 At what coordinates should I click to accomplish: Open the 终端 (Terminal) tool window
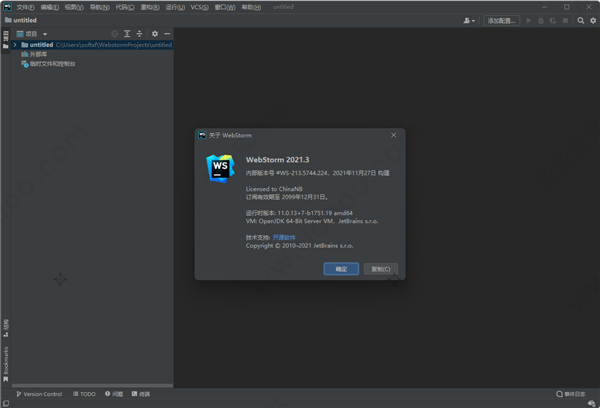(141, 394)
